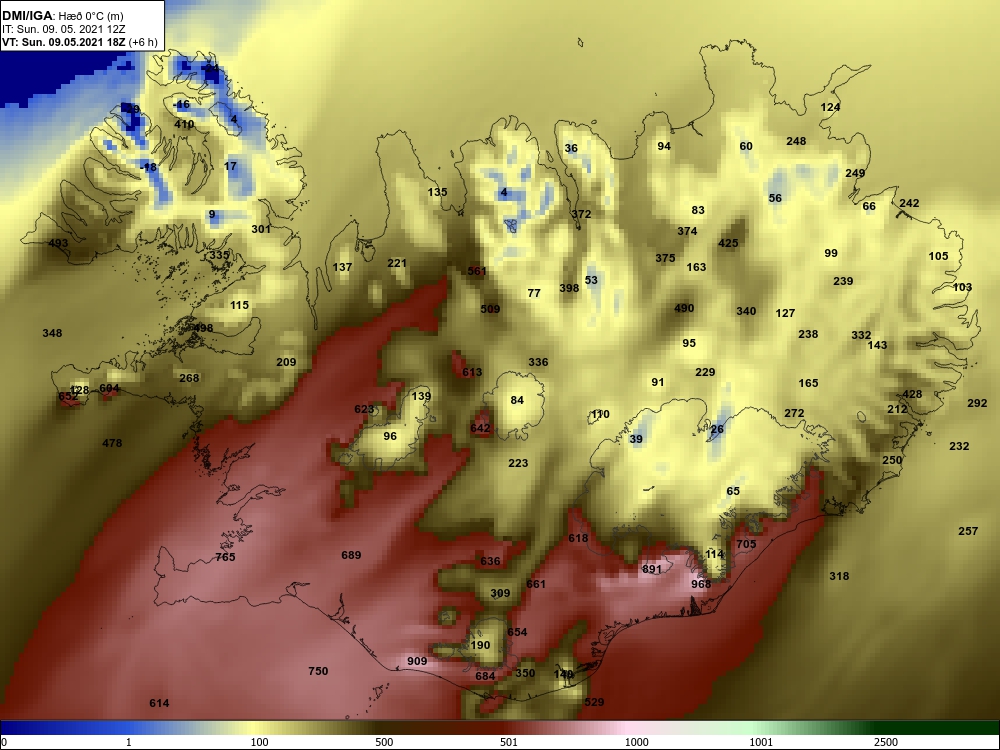1000x750 pixels.
Task: Click the map value 750
Action: pyautogui.click(x=318, y=670)
